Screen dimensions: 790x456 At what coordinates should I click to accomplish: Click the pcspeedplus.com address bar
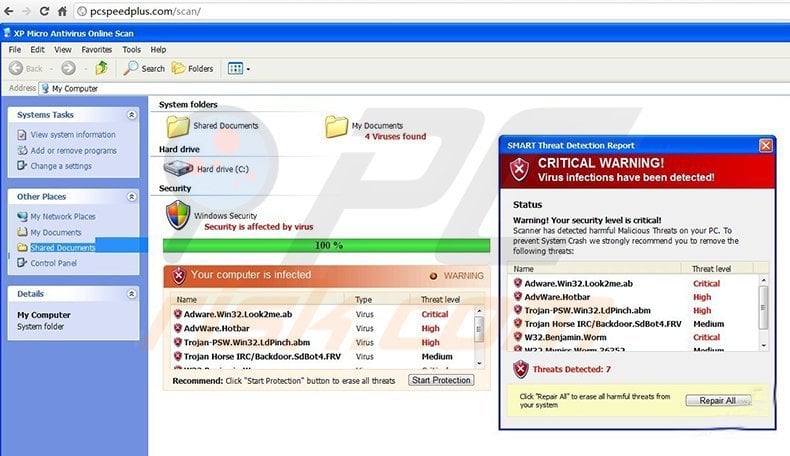click(431, 11)
